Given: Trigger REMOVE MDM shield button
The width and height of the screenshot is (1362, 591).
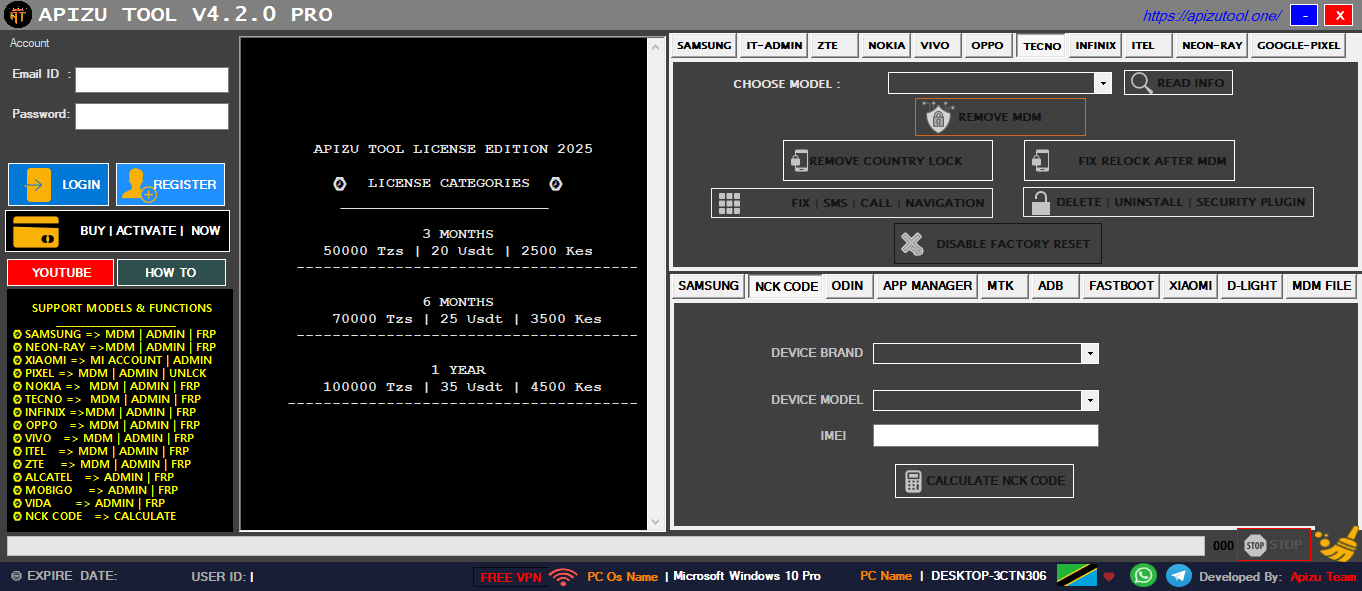Looking at the screenshot, I should [999, 116].
